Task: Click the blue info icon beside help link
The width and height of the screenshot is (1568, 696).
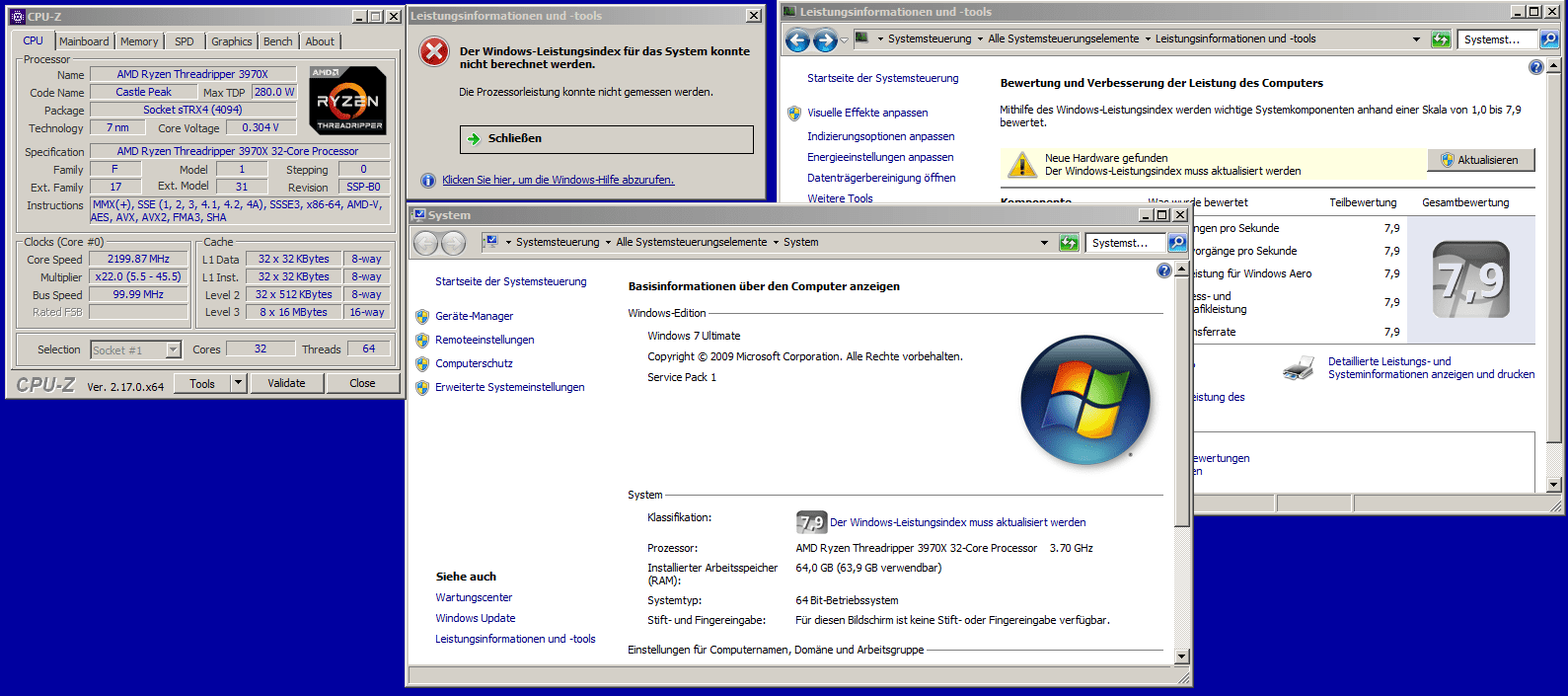Action: click(428, 181)
